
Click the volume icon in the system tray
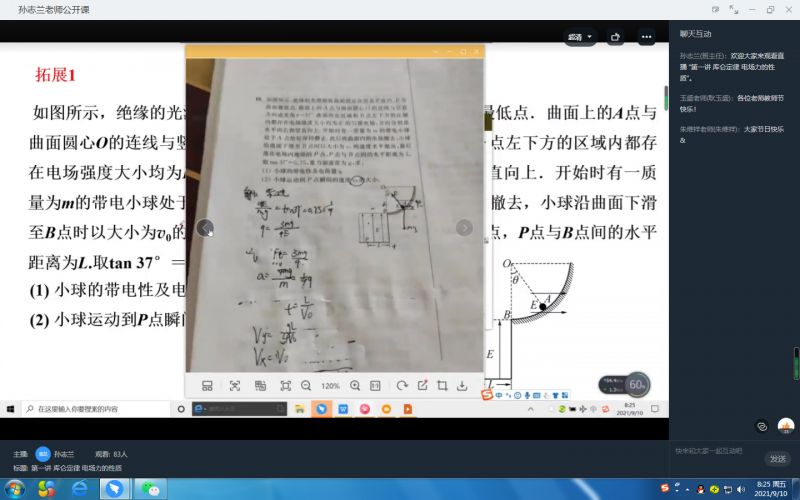[x=740, y=489]
